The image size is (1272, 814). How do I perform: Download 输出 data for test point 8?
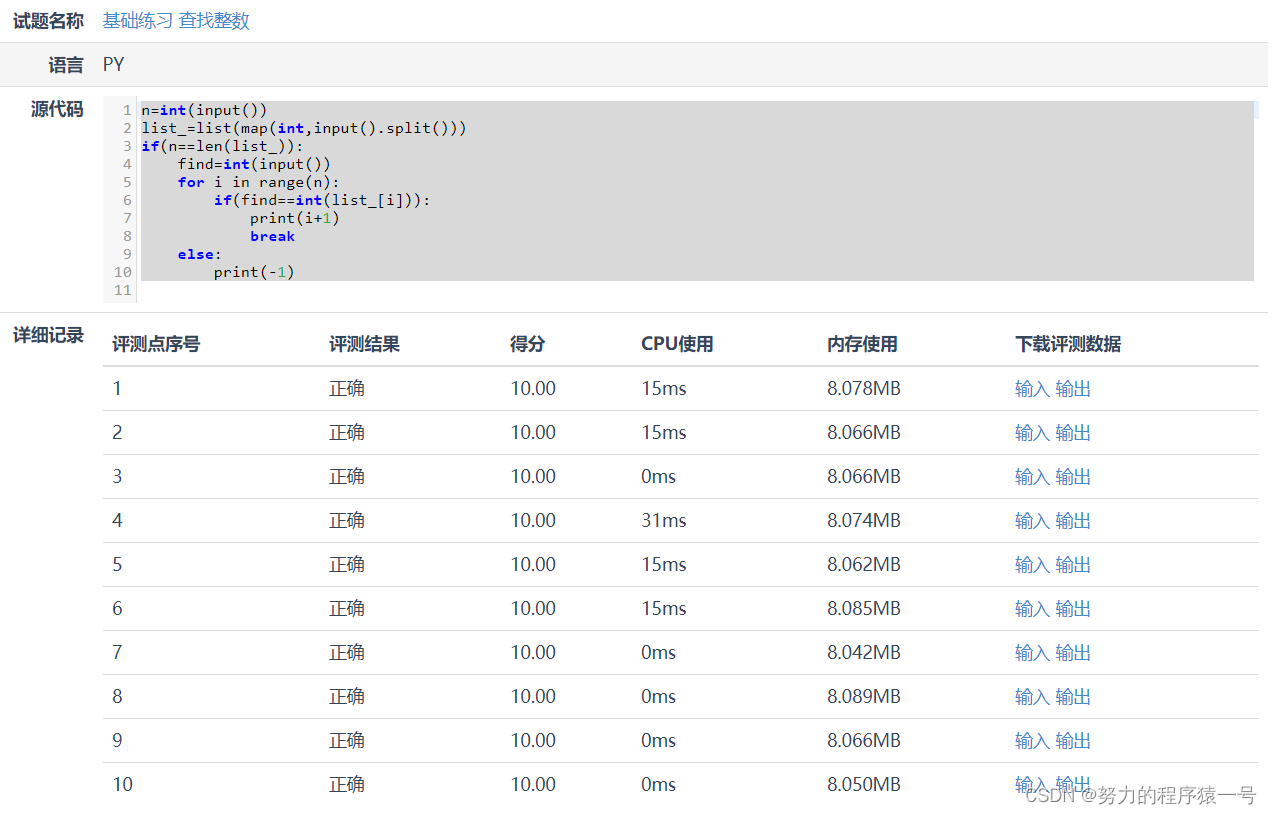tap(1073, 697)
